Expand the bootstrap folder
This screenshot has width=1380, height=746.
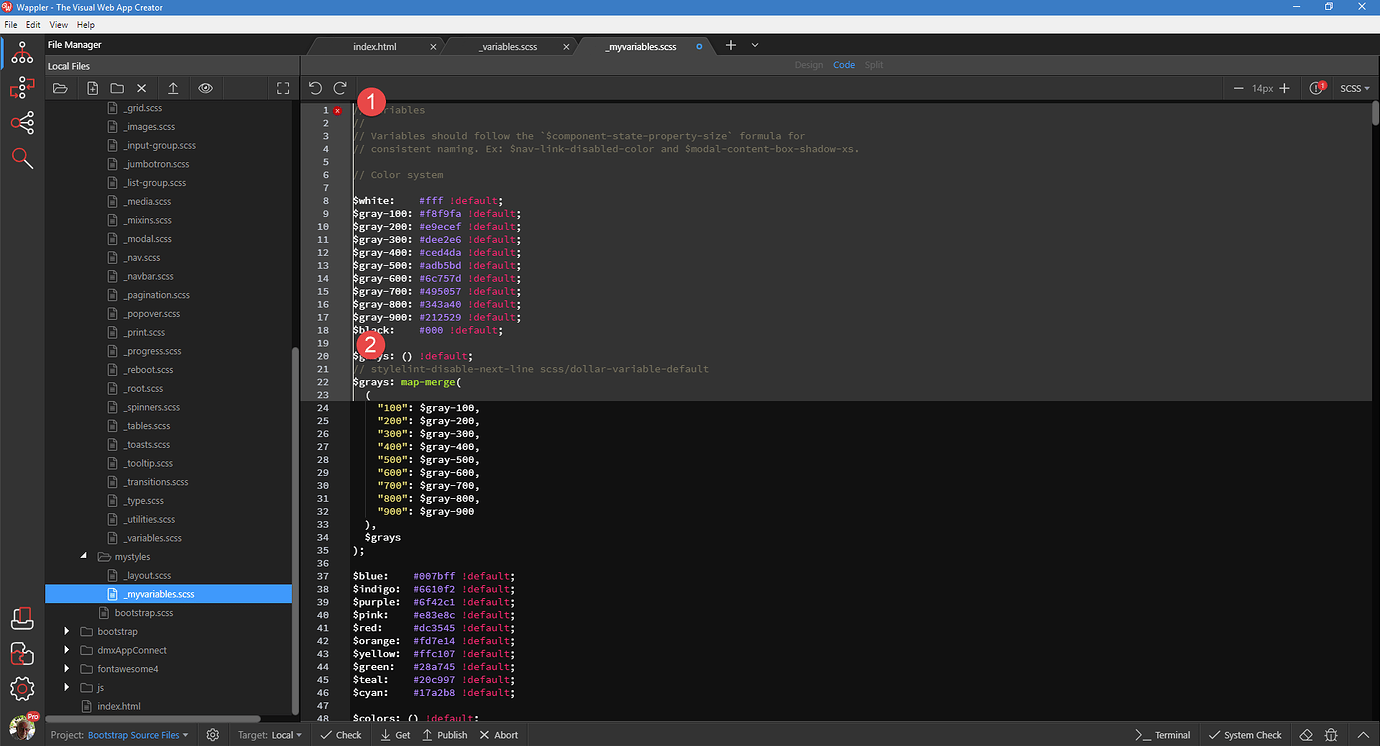tap(66, 631)
